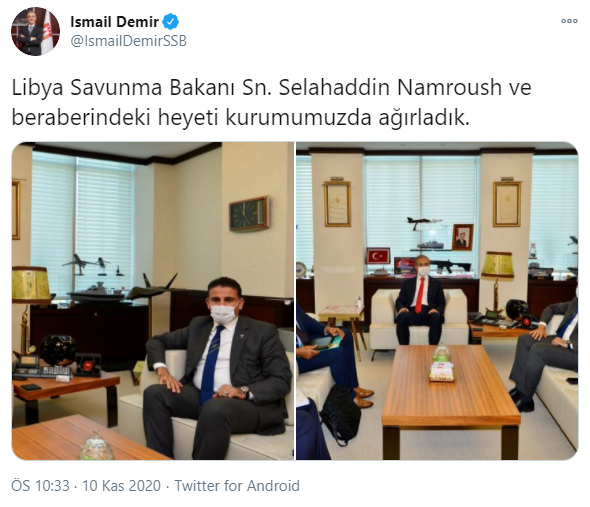Click the Turkish flag in the right photo

click(378, 256)
